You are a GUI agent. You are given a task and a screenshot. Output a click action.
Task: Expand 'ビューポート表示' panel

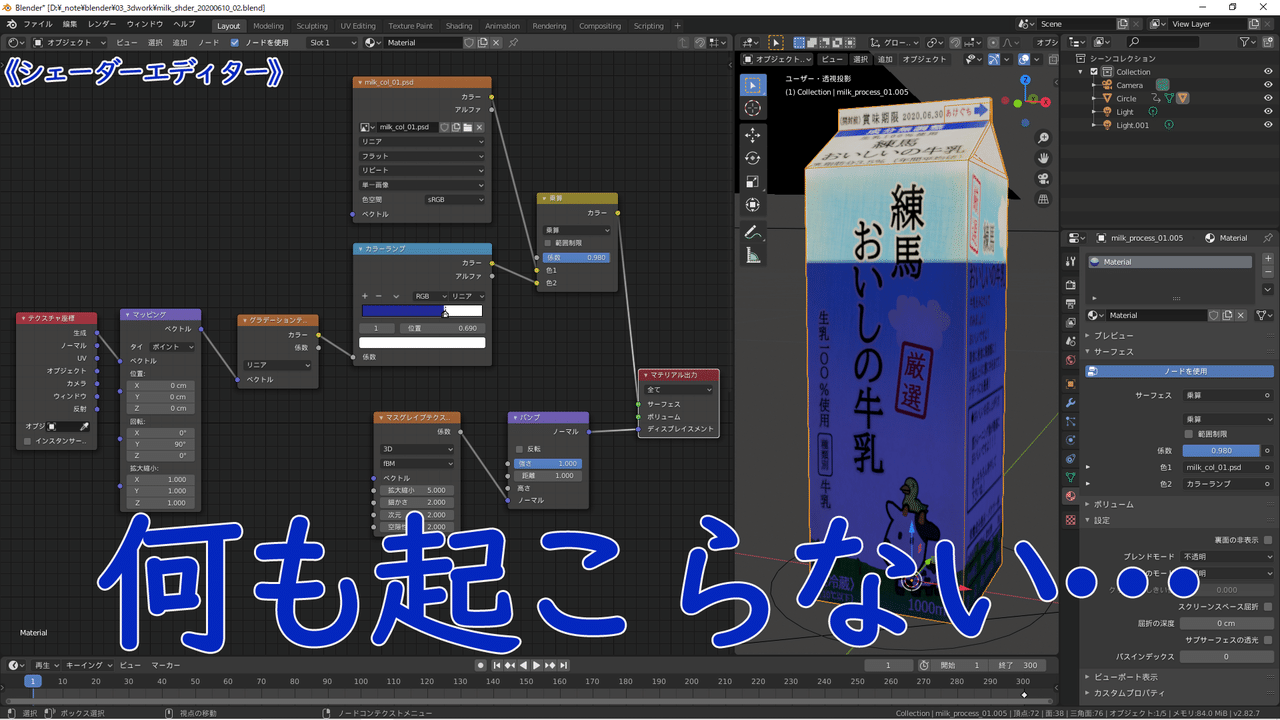click(1125, 677)
